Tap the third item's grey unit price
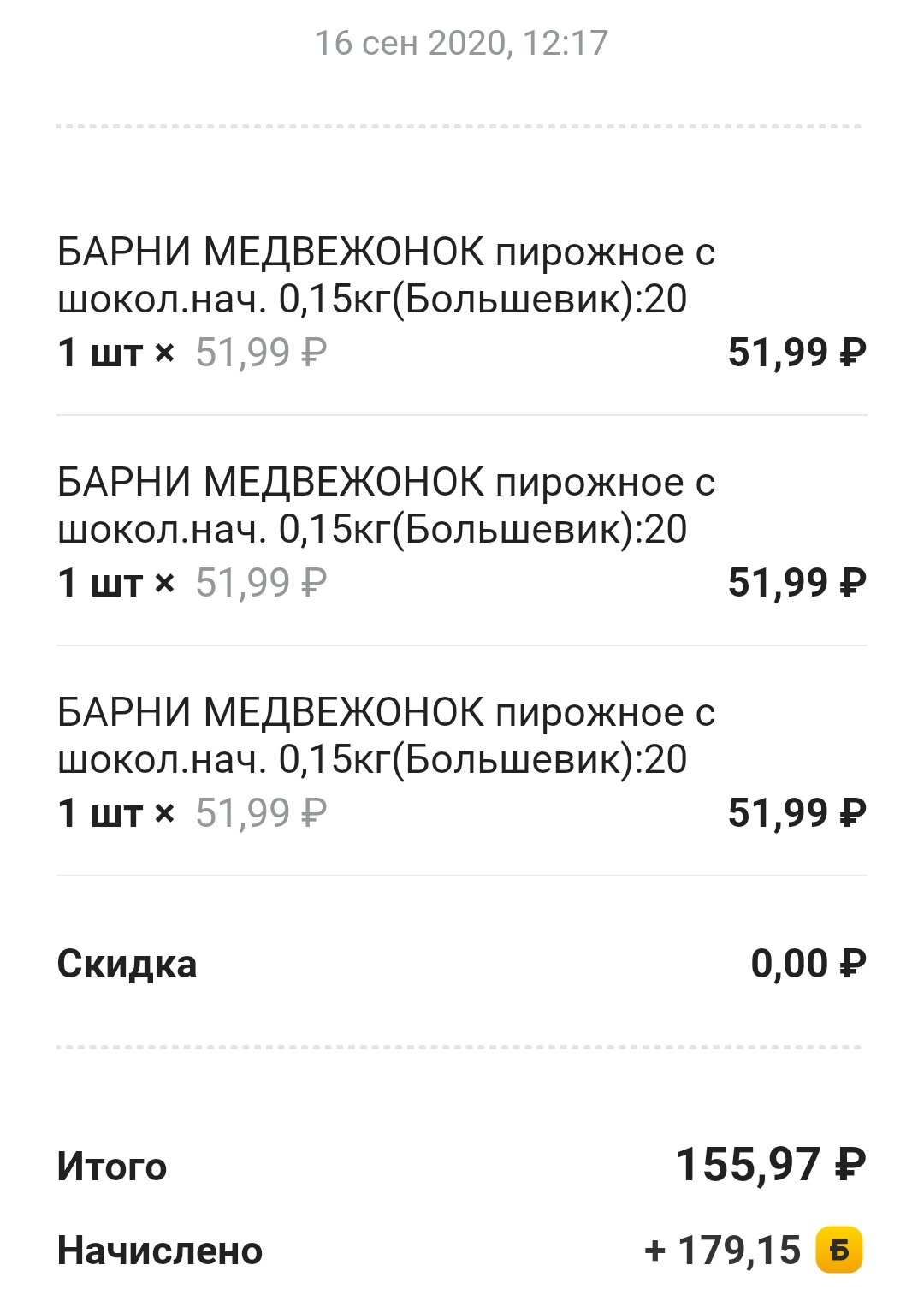 [x=262, y=813]
